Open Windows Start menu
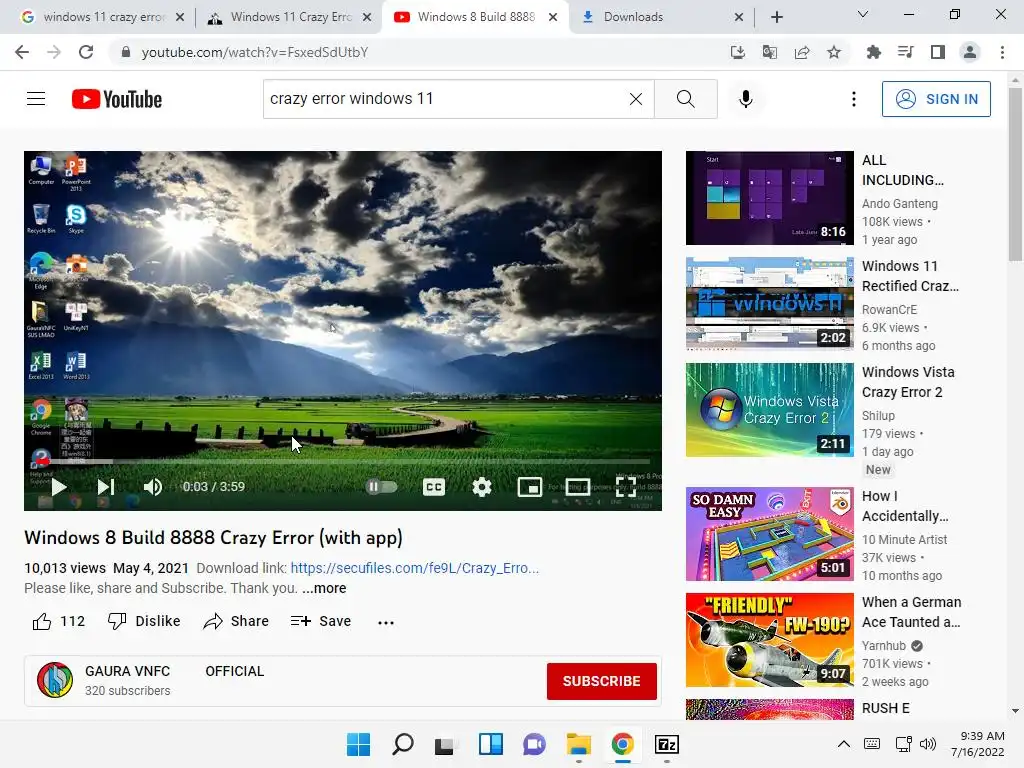The height and width of the screenshot is (768, 1024). coord(358,744)
